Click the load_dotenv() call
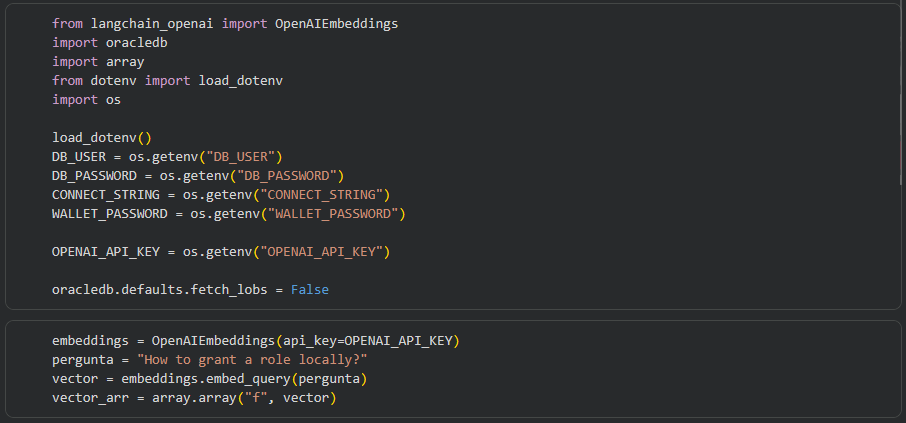906x423 pixels. [x=102, y=137]
